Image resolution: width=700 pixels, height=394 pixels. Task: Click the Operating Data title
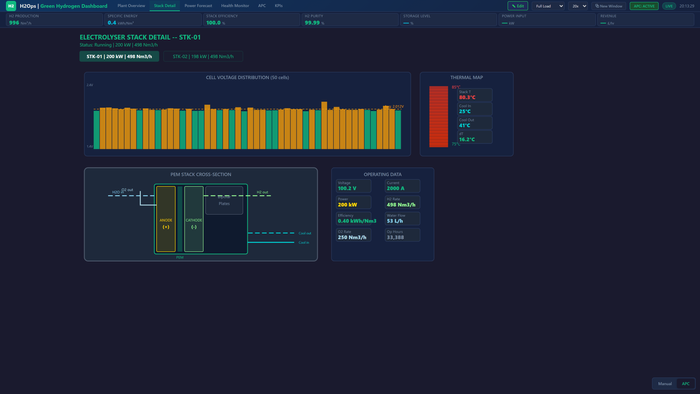pyautogui.click(x=383, y=174)
